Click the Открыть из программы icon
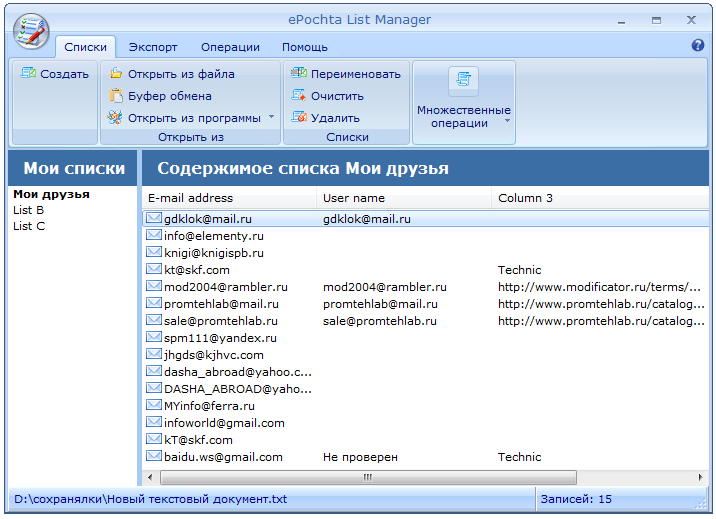This screenshot has height=519, width=716. (x=115, y=117)
